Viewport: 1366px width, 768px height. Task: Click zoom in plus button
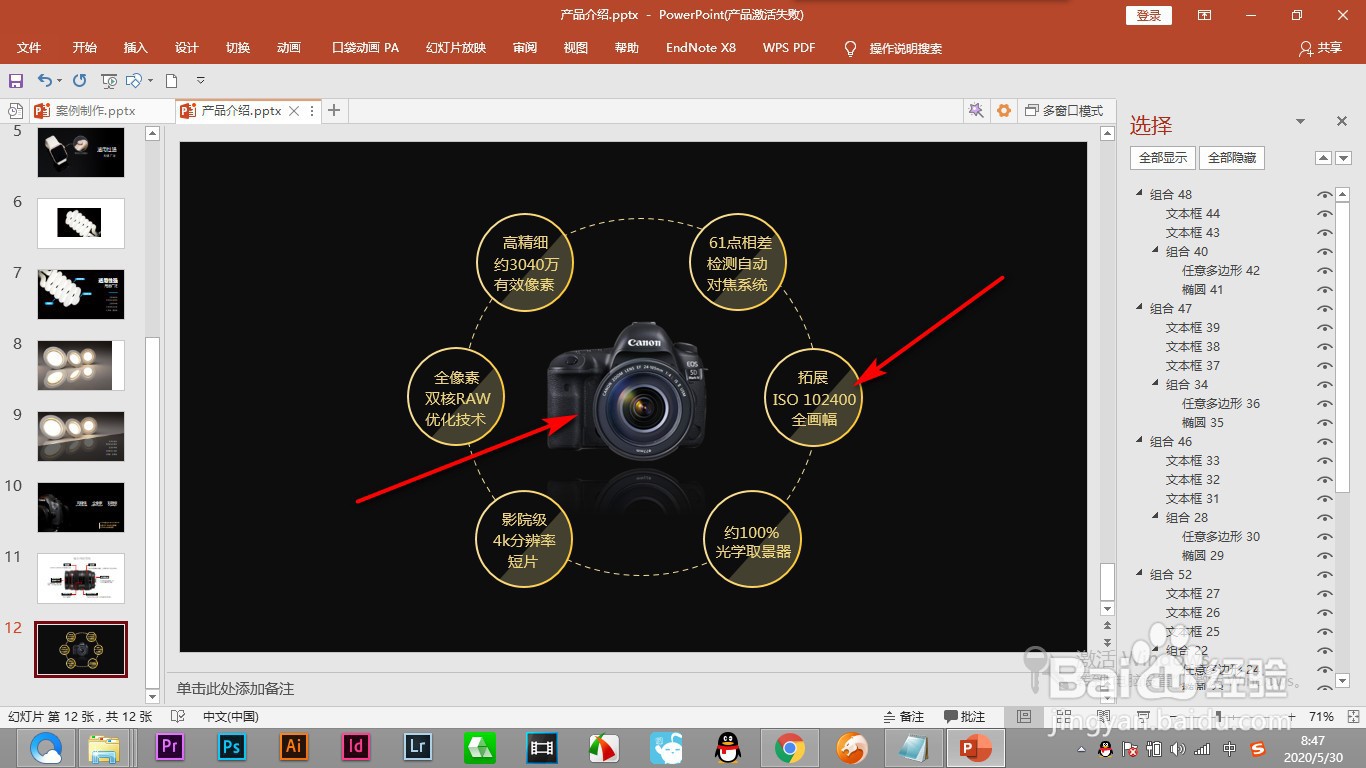click(x=1291, y=717)
